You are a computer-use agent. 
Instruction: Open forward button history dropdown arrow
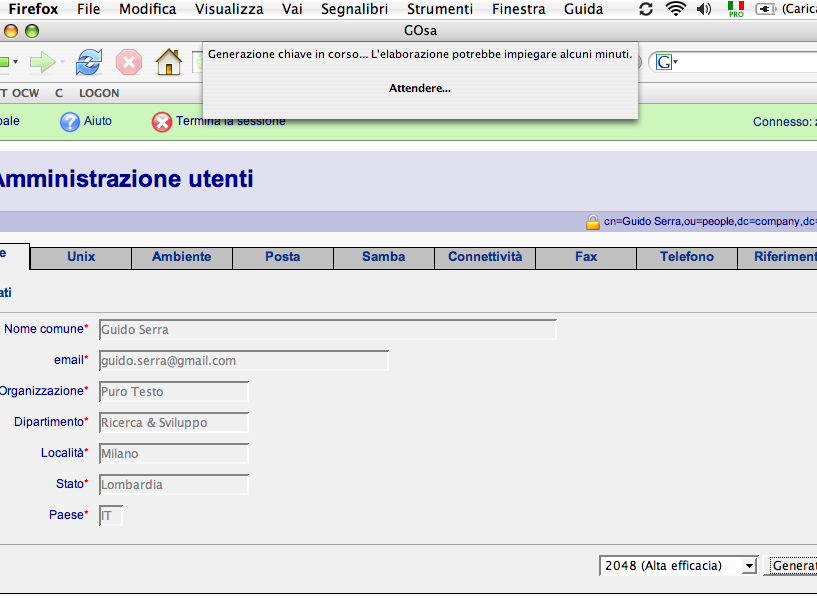click(63, 63)
